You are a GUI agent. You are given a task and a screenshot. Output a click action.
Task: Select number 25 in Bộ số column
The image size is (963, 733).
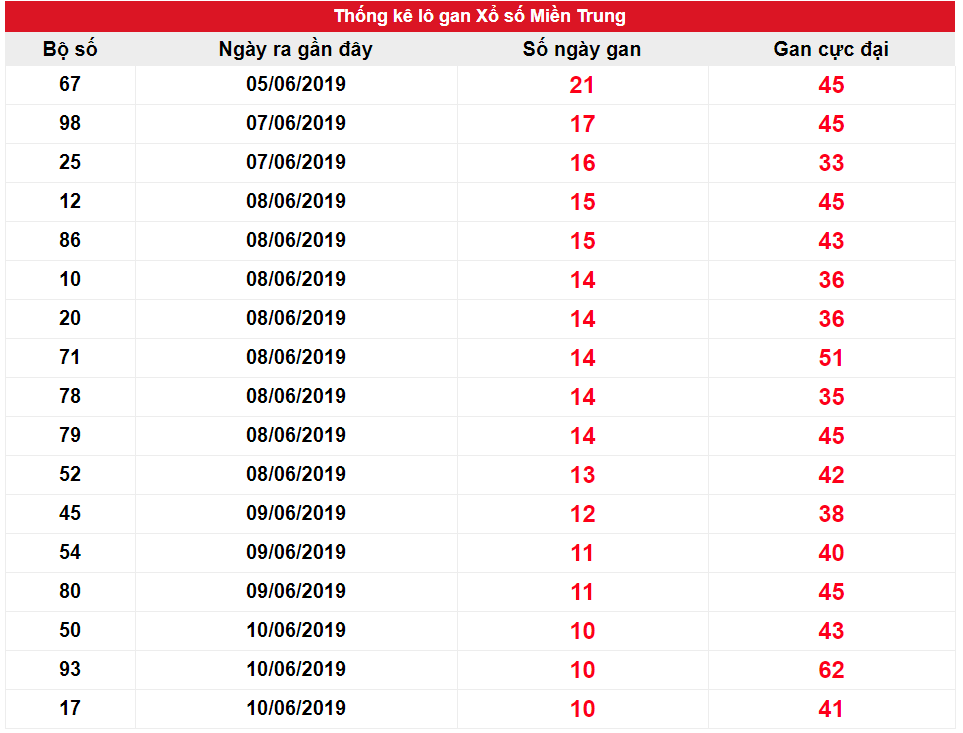pyautogui.click(x=70, y=162)
